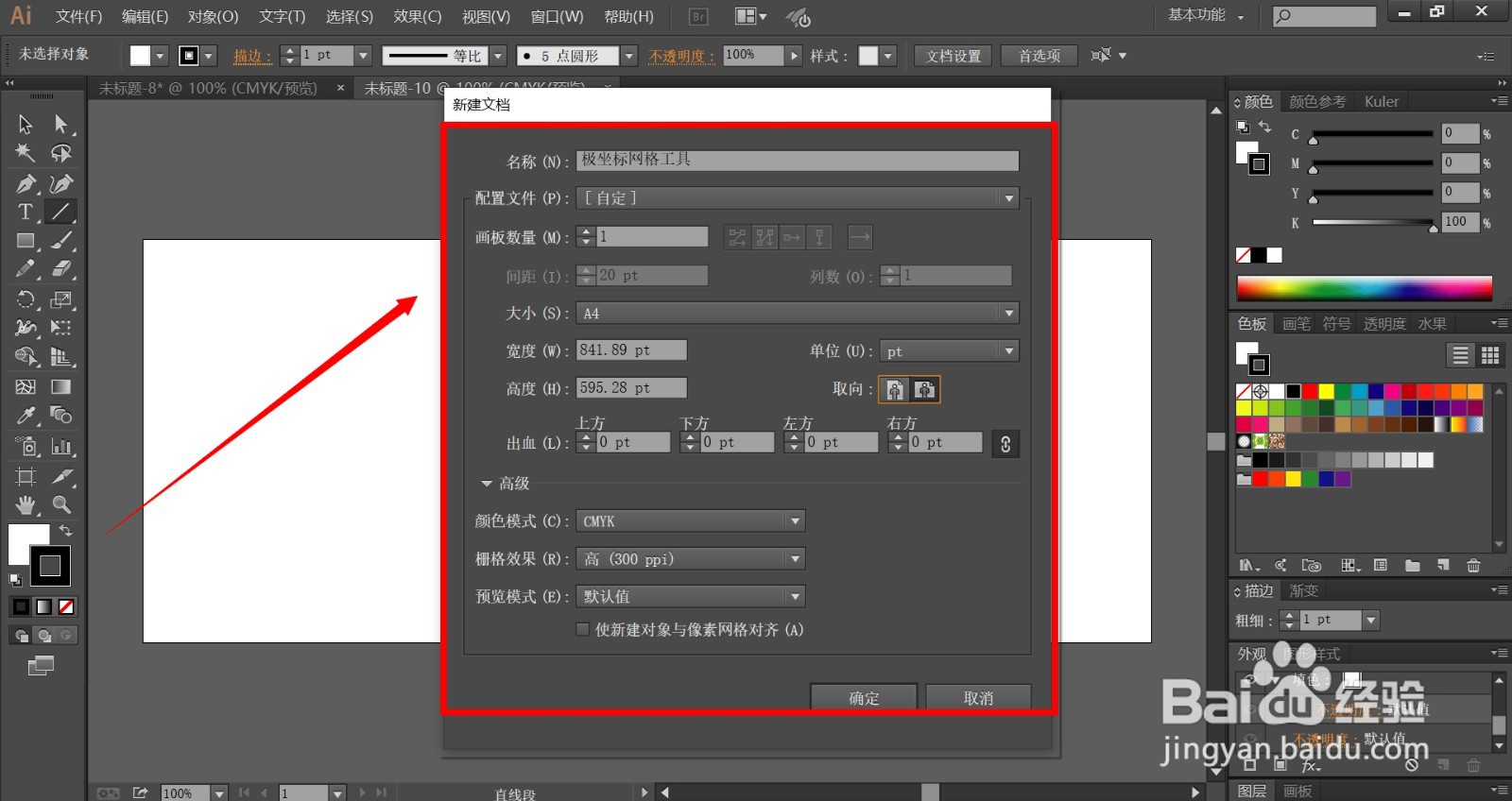This screenshot has height=801, width=1512.
Task: Select the Paintbrush tool
Action: [x=61, y=241]
